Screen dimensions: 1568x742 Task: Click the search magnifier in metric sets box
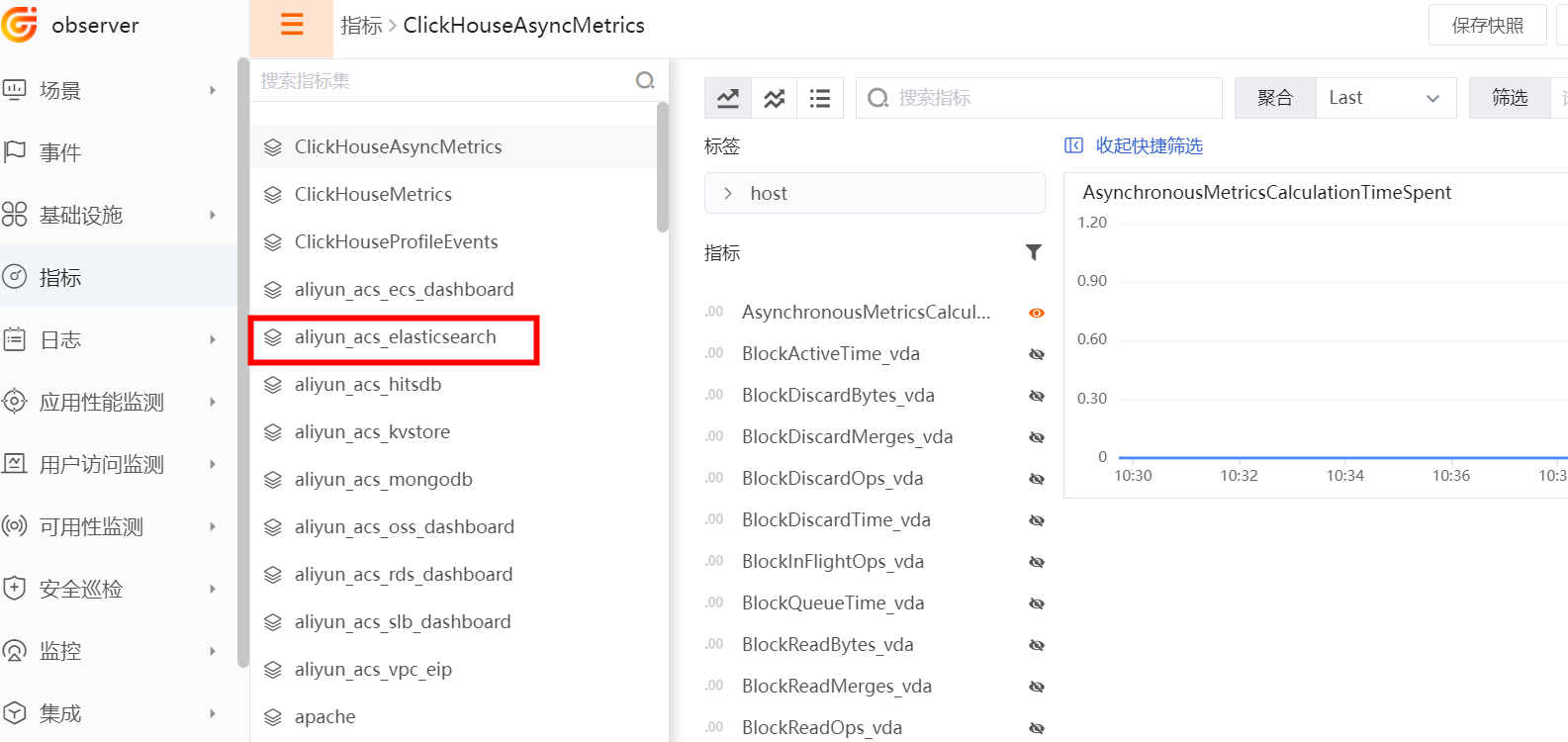[645, 80]
